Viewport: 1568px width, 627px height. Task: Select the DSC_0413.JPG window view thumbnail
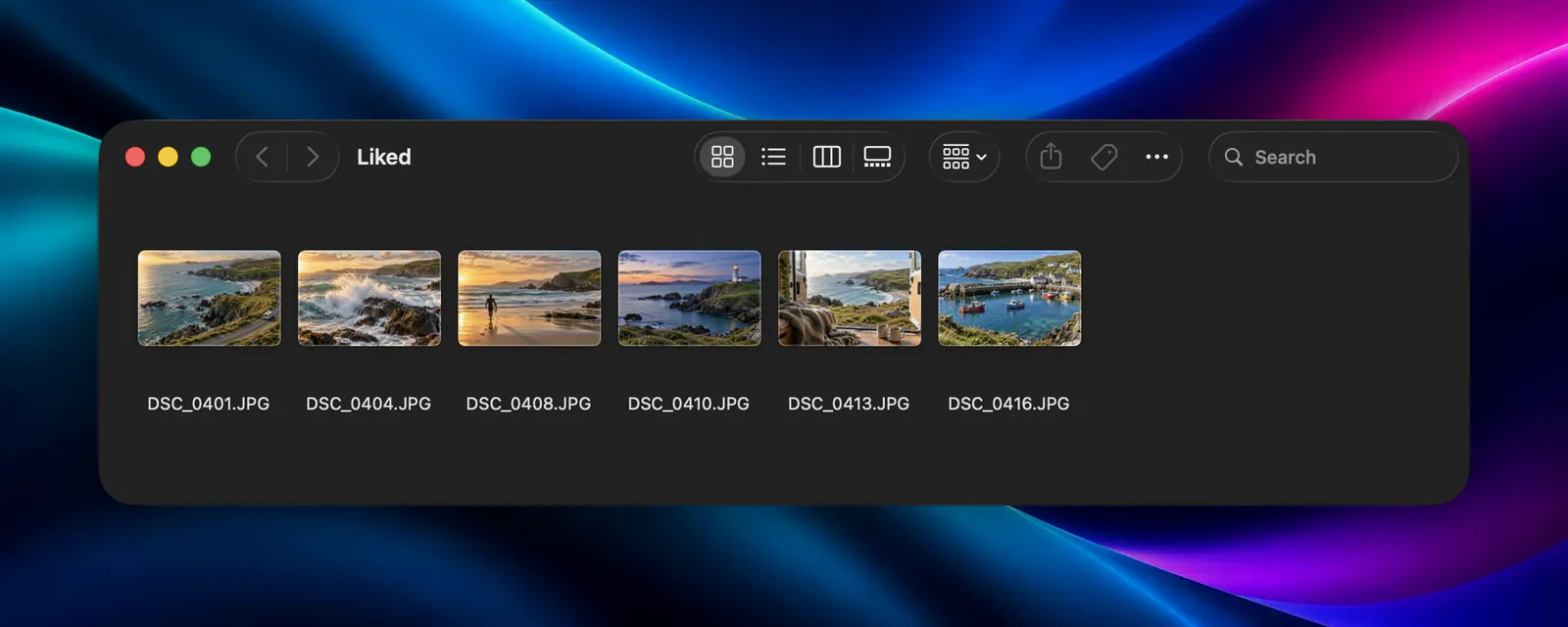[x=850, y=298]
